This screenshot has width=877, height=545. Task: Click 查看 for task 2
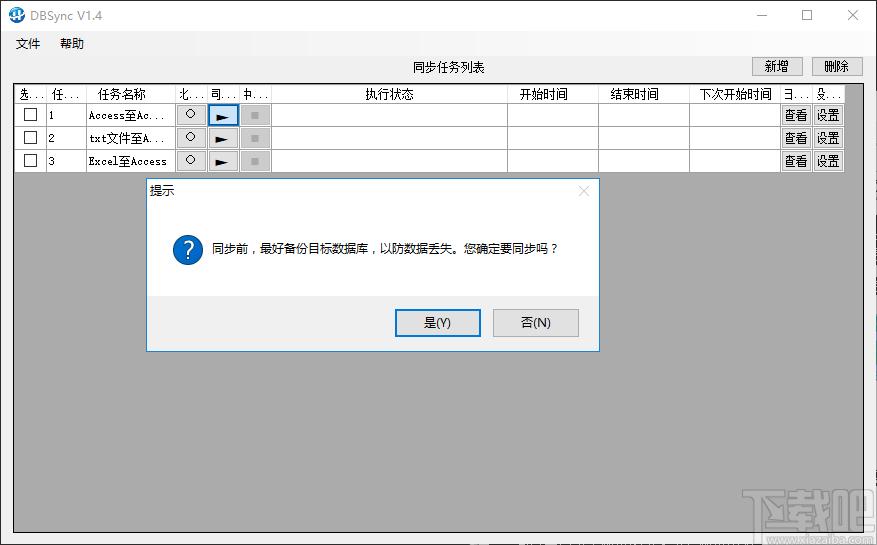click(x=796, y=138)
